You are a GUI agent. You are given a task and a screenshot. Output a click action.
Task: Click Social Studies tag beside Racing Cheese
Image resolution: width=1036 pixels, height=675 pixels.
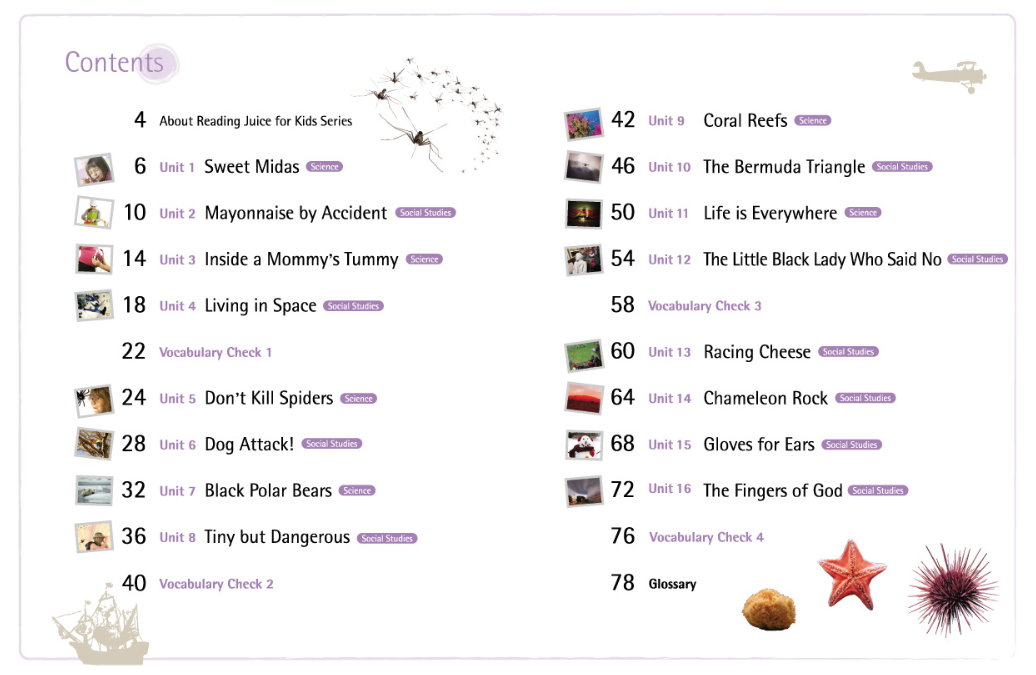click(x=848, y=352)
